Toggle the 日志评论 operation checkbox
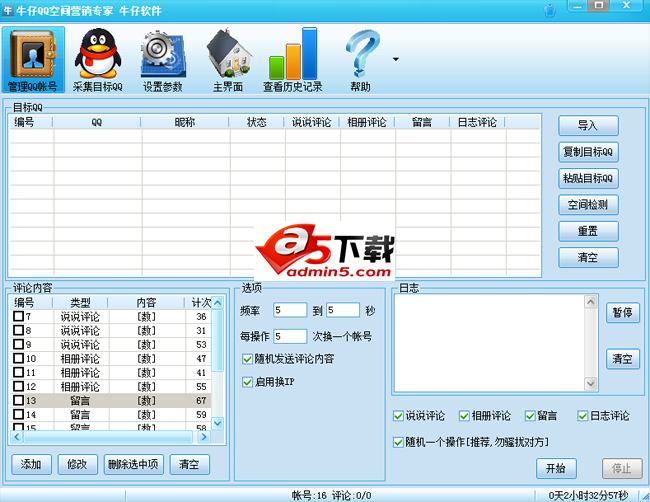This screenshot has width=650, height=502. (x=583, y=416)
